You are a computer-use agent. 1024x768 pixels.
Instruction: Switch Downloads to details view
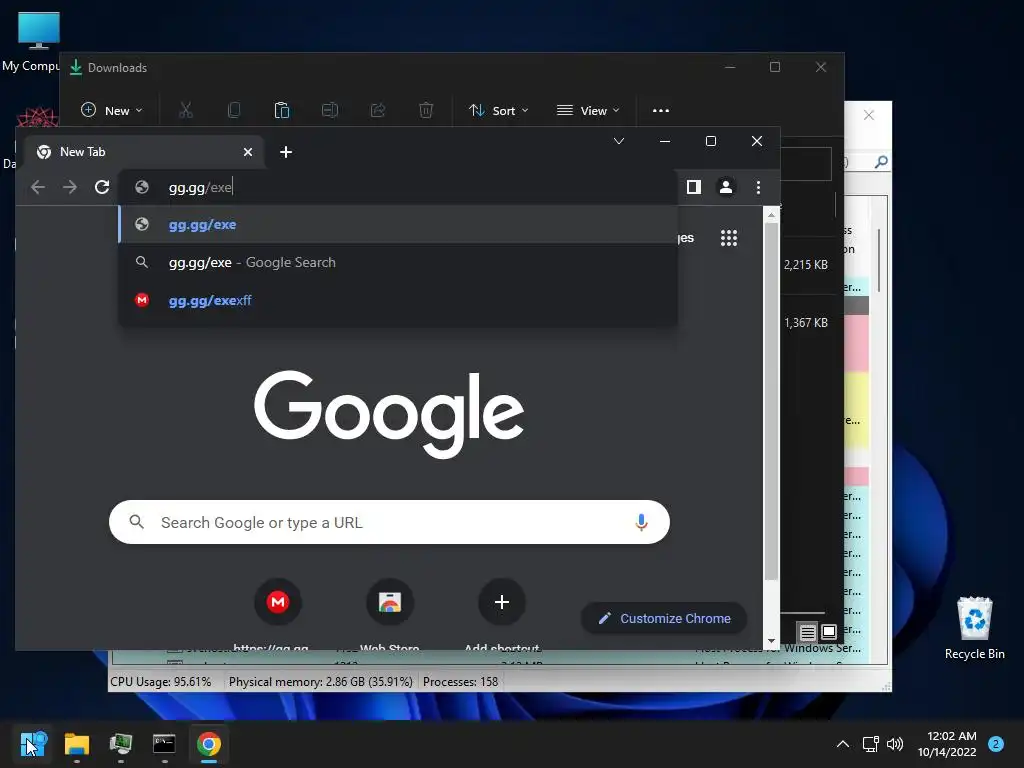tap(807, 632)
